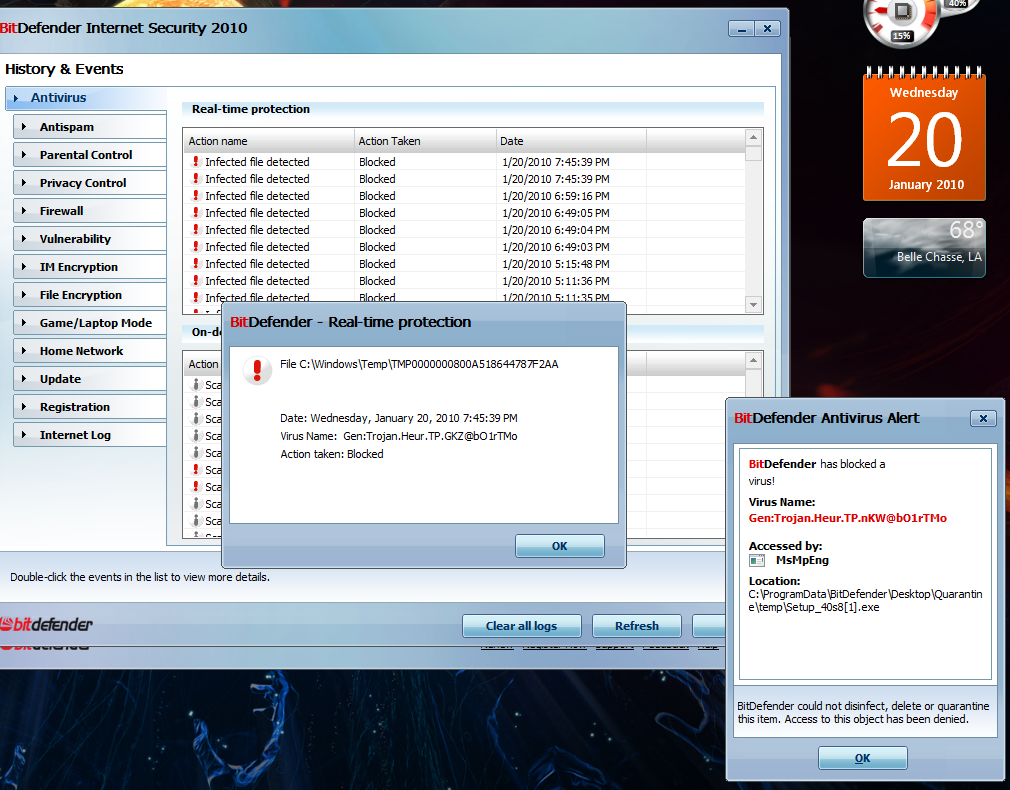Open the weather gadget for Belle Chasse

click(924, 248)
